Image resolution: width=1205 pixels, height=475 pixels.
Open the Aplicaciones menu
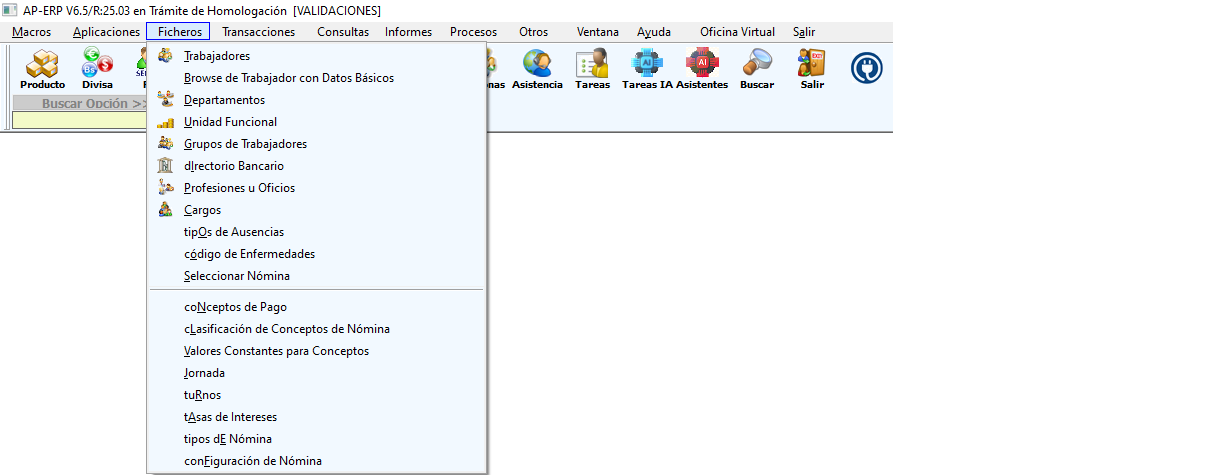[x=107, y=32]
